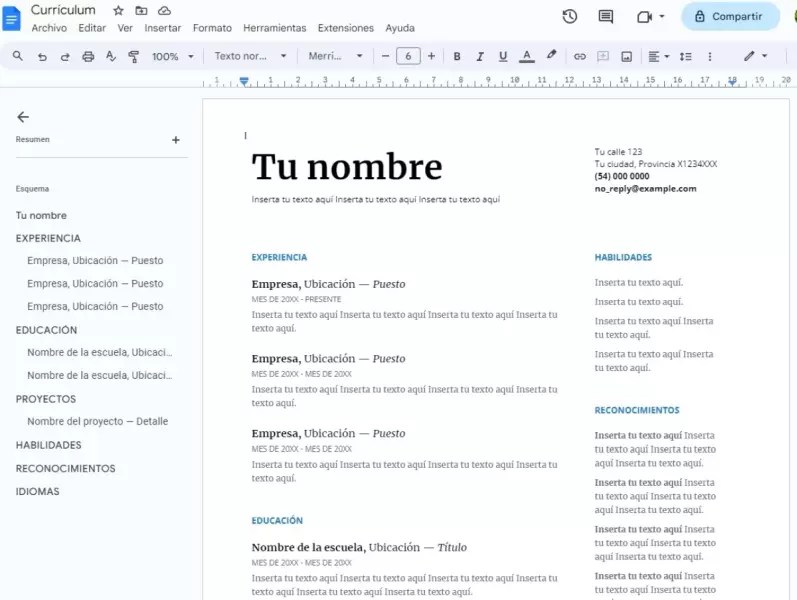Print the document
This screenshot has height=600, width=797.
(88, 56)
